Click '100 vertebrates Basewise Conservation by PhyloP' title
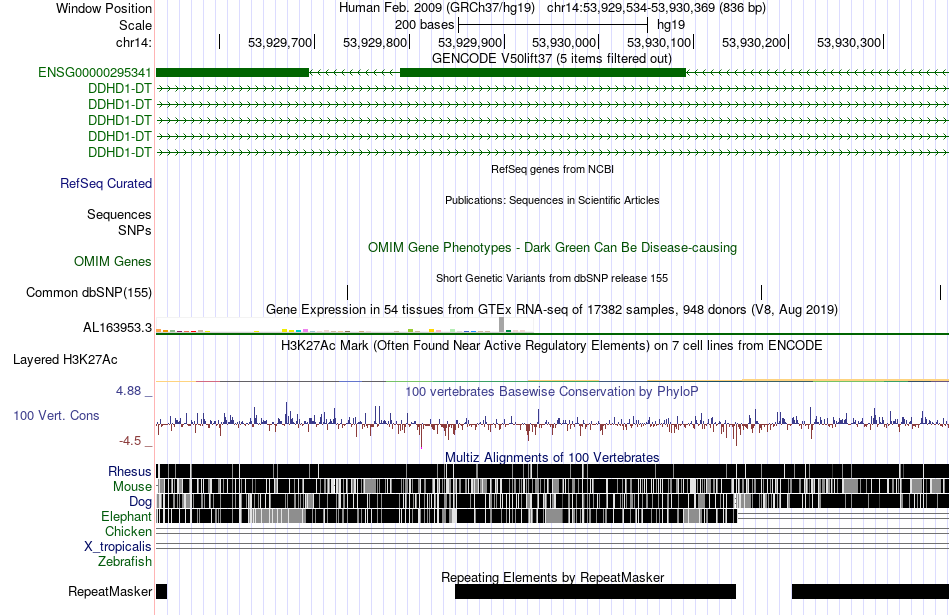This screenshot has width=950, height=615. pyautogui.click(x=552, y=392)
